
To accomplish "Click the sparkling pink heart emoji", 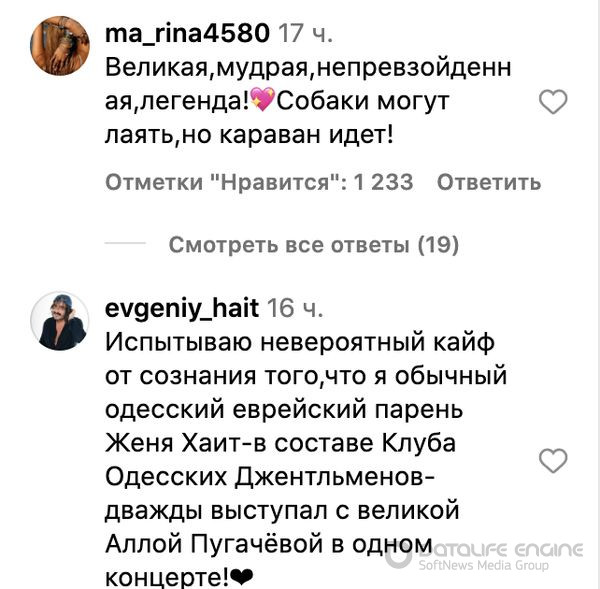I will pyautogui.click(x=262, y=100).
